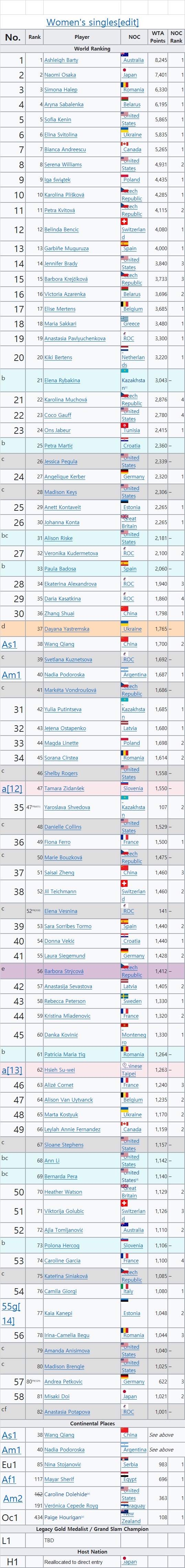Click the Switzerland flag next to Belinda Bencic
The height and width of the screenshot is (1568, 185).
tap(124, 222)
